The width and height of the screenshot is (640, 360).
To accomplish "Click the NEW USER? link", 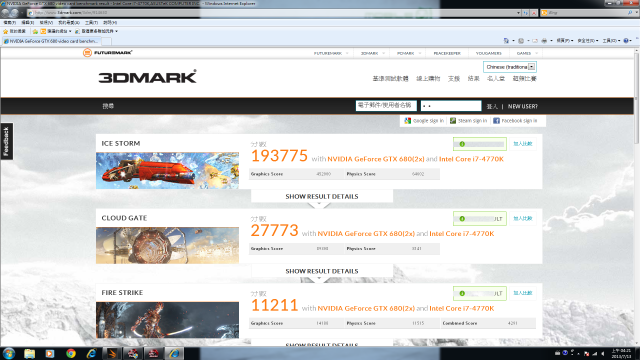I will 522,107.
